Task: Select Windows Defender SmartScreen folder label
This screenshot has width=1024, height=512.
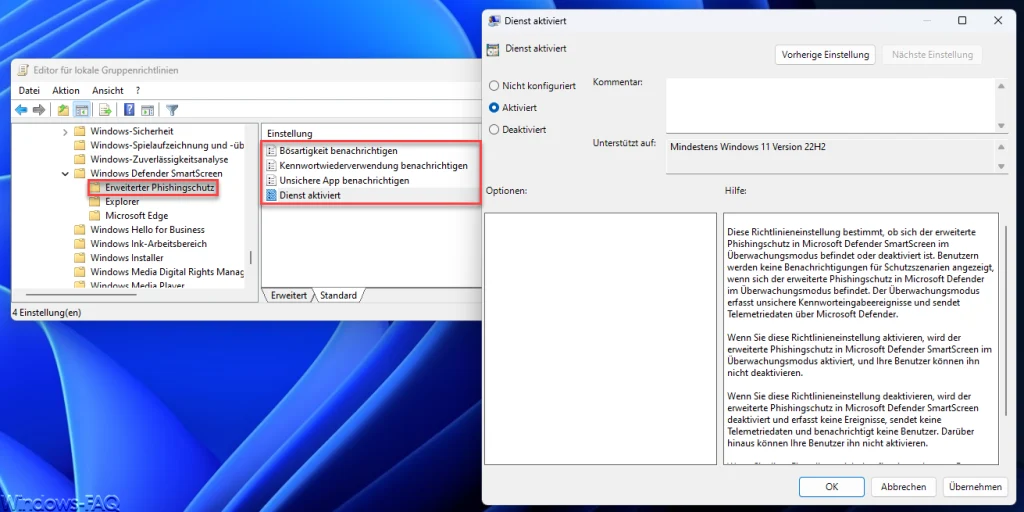Action: tap(156, 173)
